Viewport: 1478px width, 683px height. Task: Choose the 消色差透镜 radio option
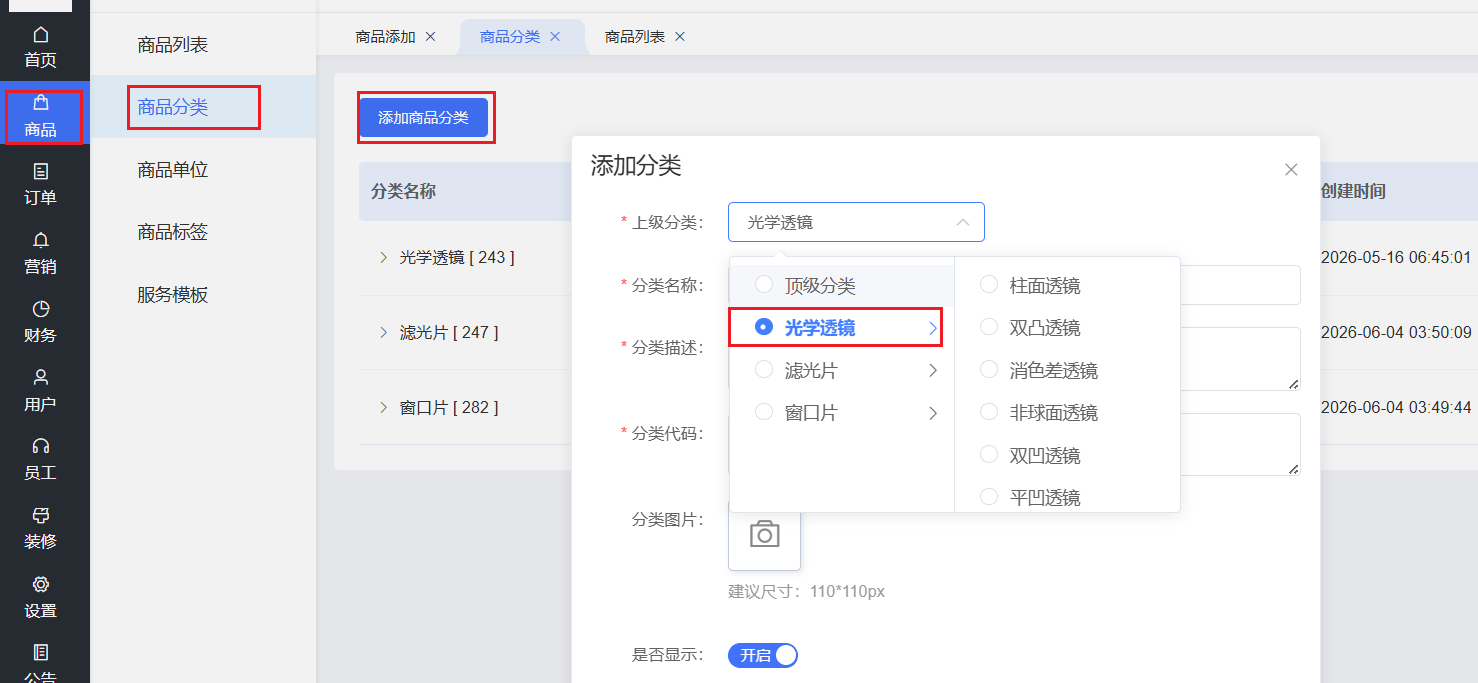pos(989,370)
